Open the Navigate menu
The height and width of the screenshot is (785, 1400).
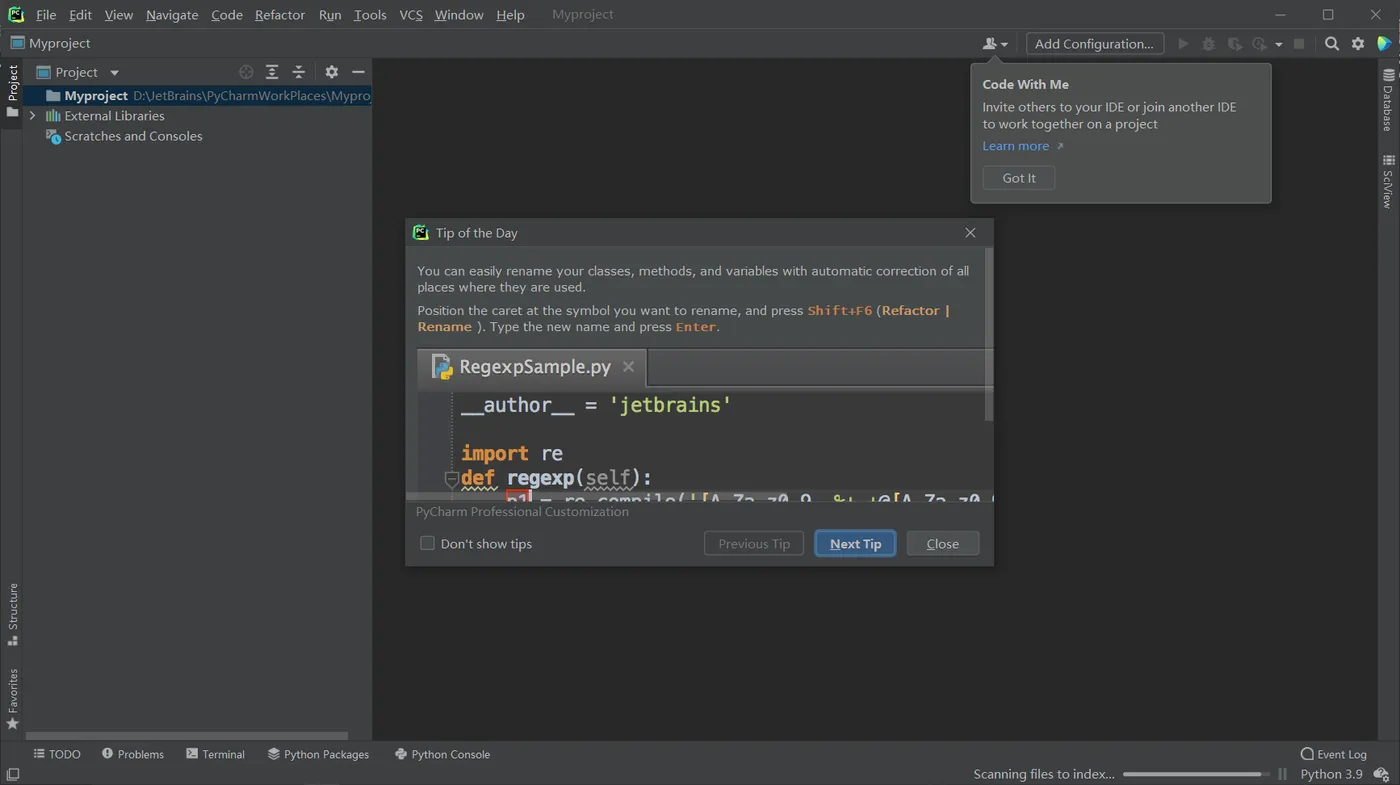172,15
